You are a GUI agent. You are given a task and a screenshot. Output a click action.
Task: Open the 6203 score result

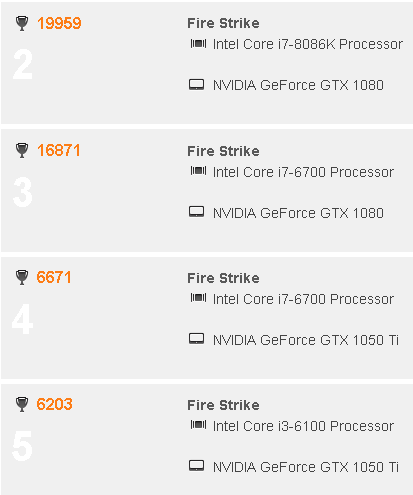pyautogui.click(x=54, y=404)
